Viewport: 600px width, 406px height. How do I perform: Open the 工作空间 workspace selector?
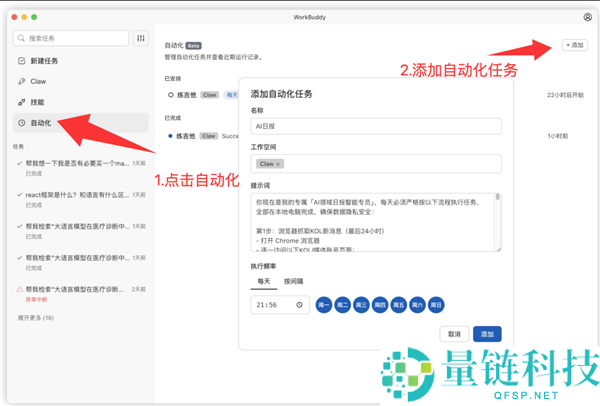[375, 163]
